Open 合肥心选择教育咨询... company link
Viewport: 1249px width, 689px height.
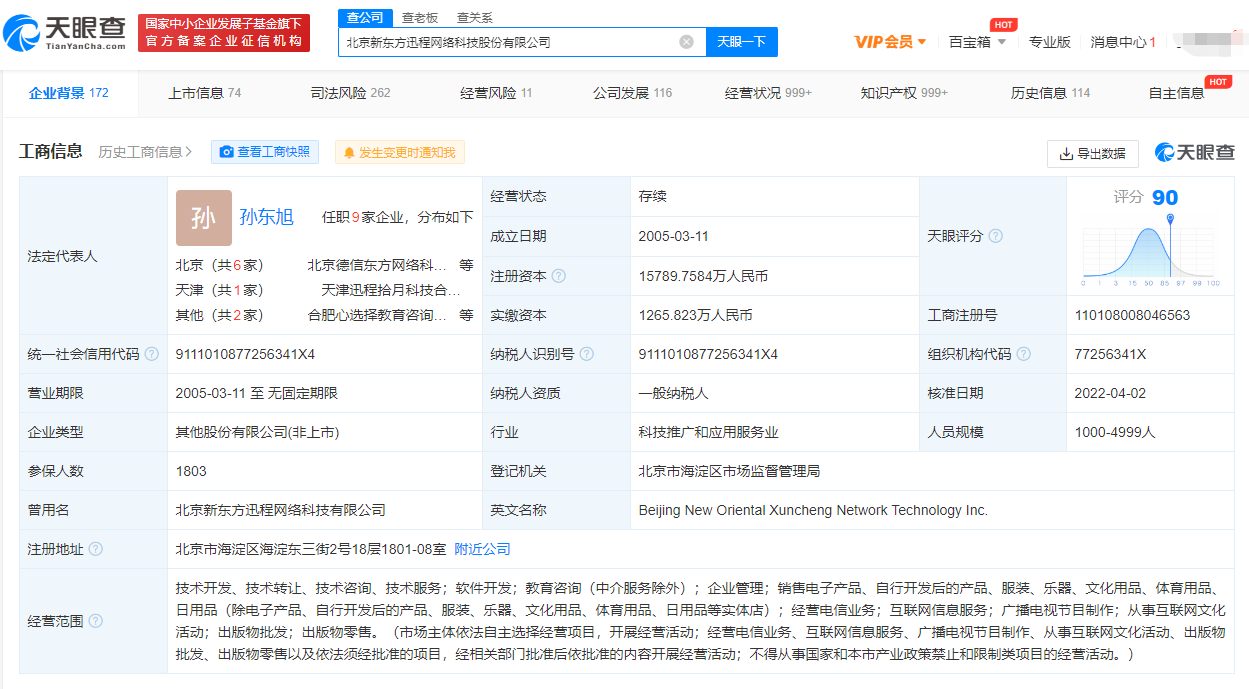click(377, 315)
